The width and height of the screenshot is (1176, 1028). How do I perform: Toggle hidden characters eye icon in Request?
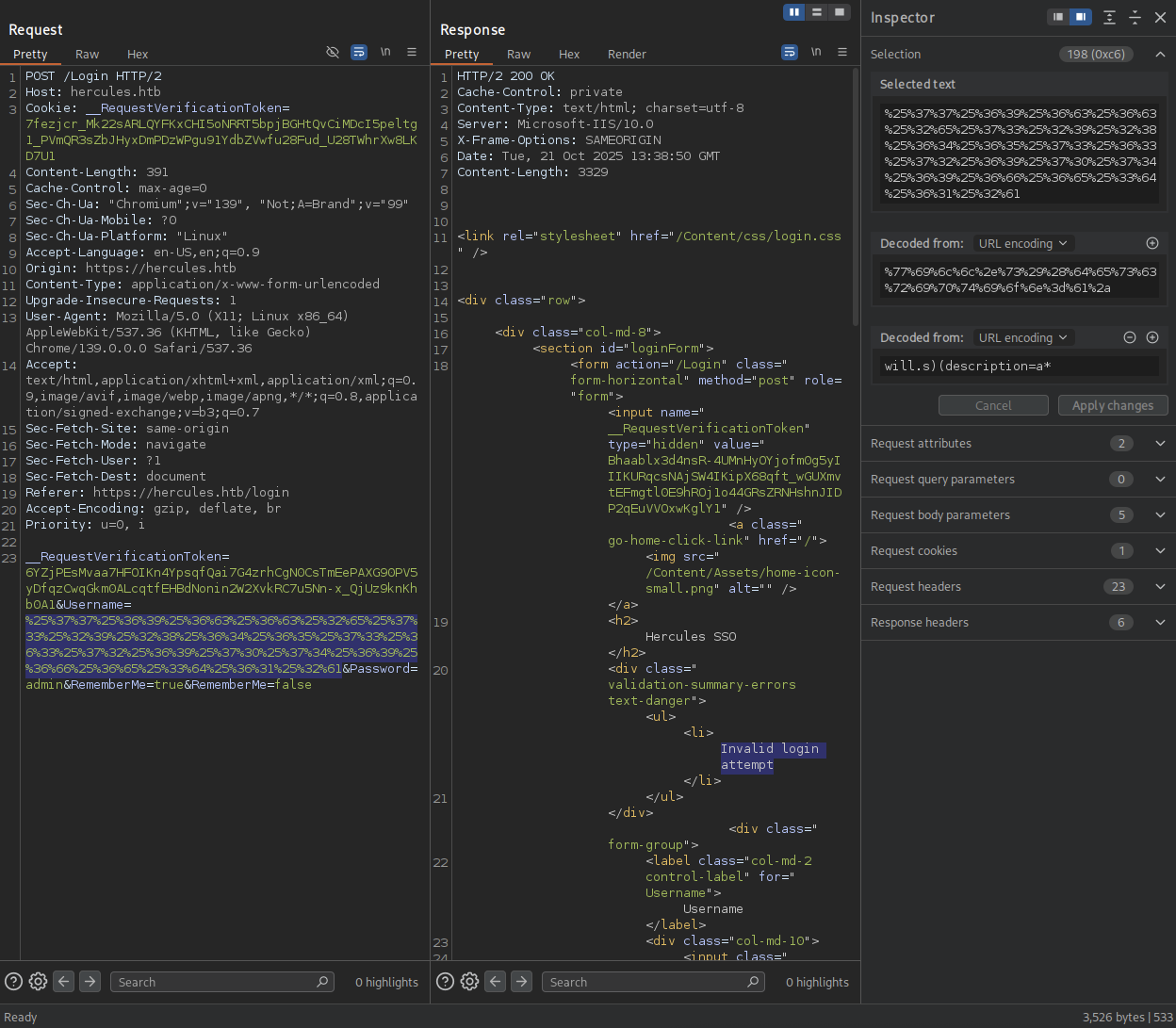click(333, 53)
